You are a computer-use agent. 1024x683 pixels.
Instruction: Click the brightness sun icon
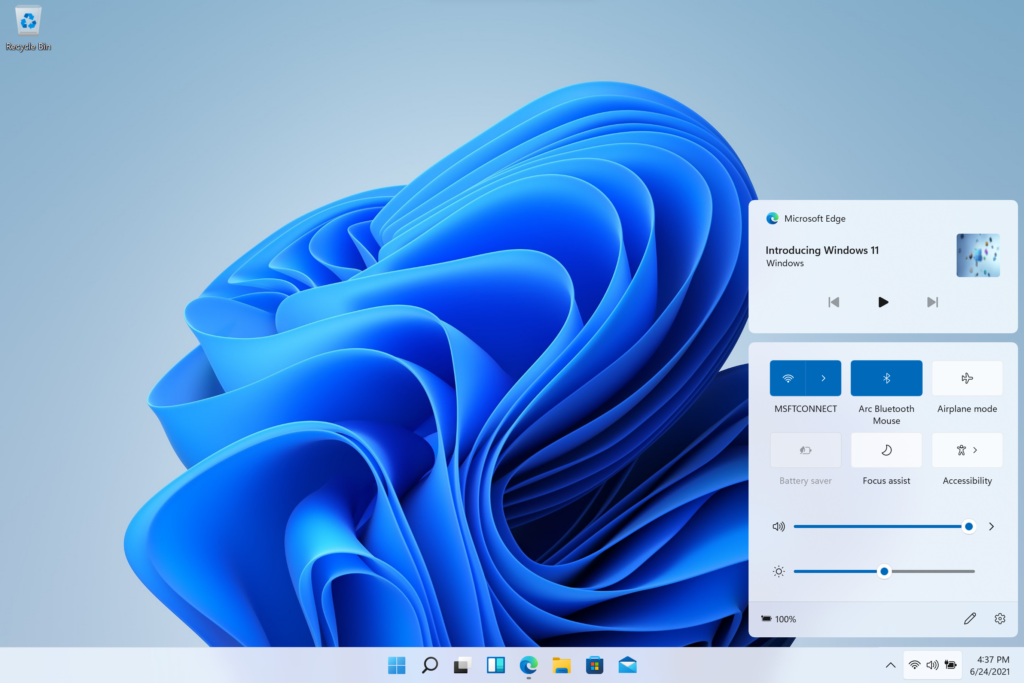coord(778,571)
